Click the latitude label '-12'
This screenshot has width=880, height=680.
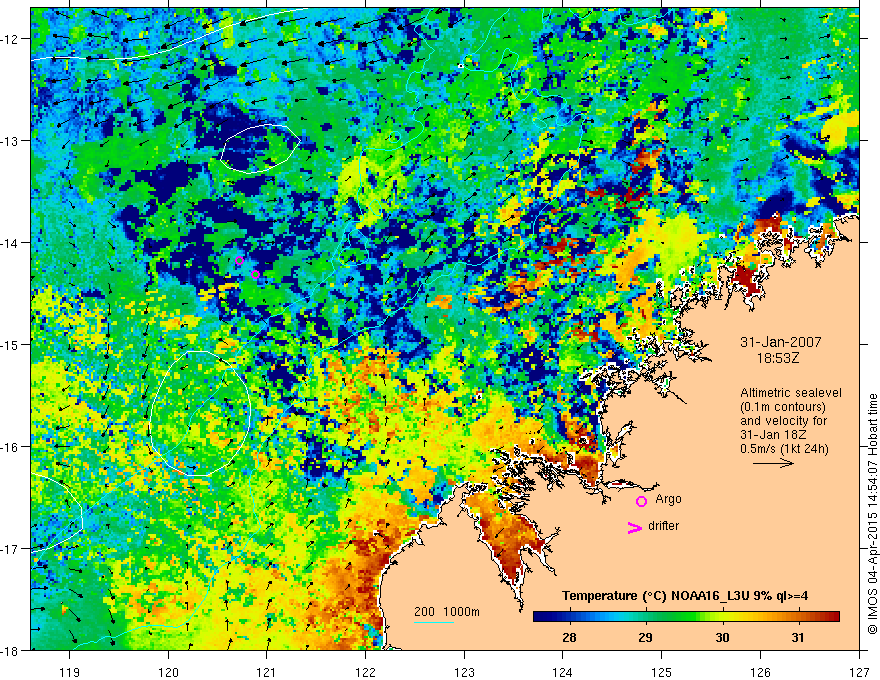[x=10, y=39]
